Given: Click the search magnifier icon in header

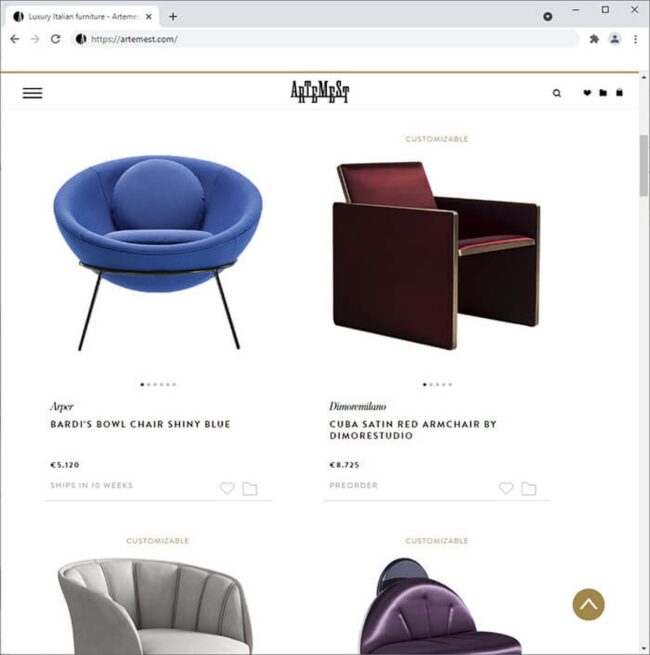Looking at the screenshot, I should click(556, 93).
